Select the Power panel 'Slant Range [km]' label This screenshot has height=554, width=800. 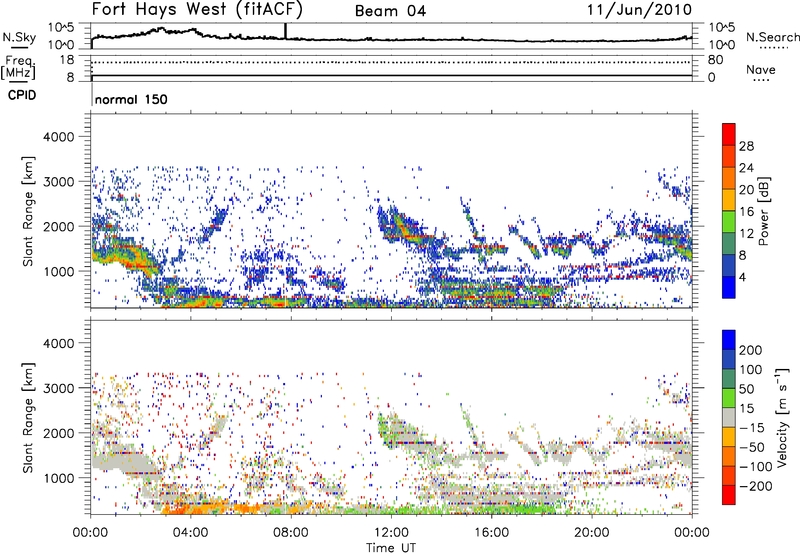(x=29, y=211)
